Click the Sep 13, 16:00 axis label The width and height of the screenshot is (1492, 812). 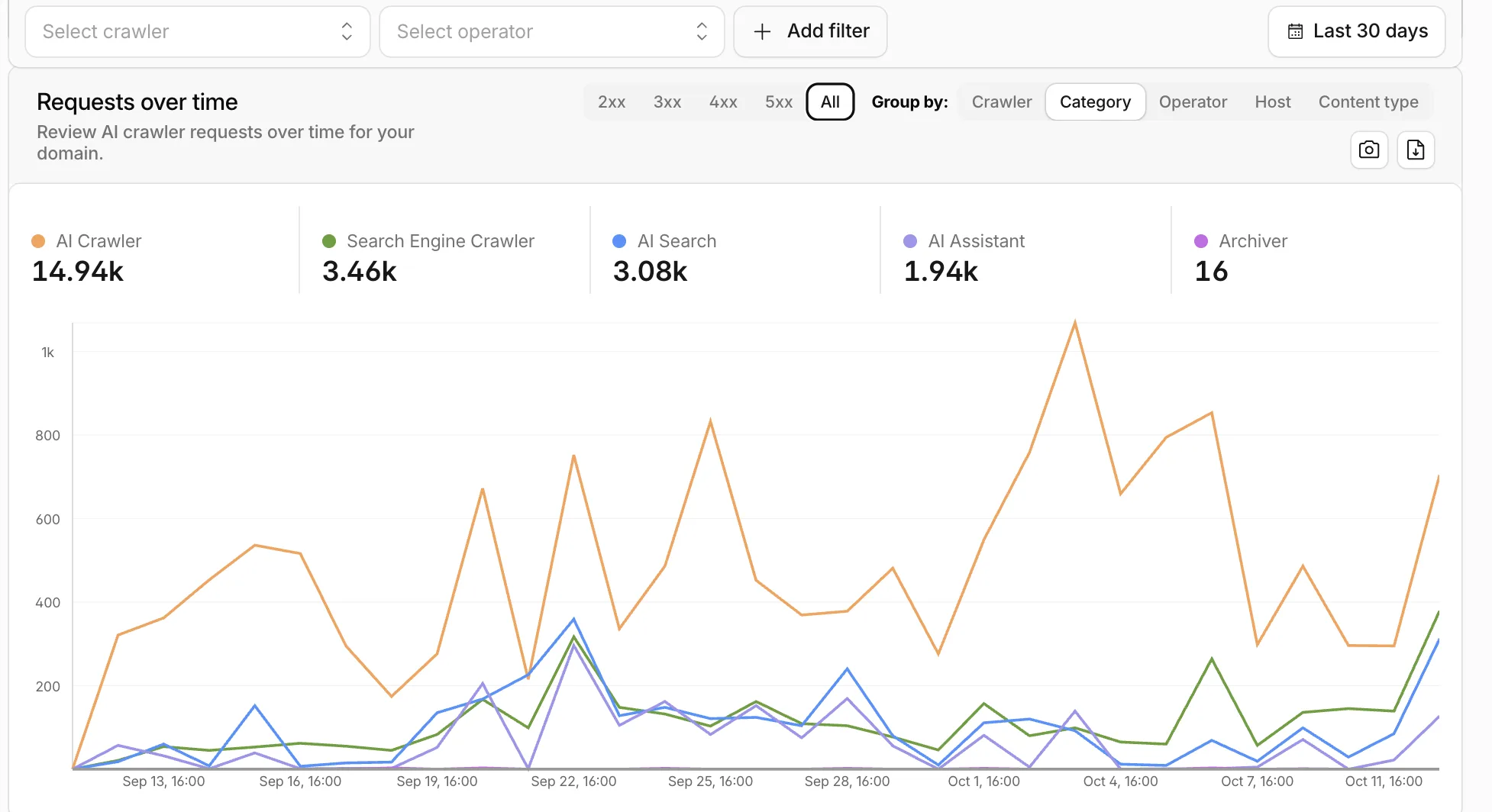tap(163, 781)
